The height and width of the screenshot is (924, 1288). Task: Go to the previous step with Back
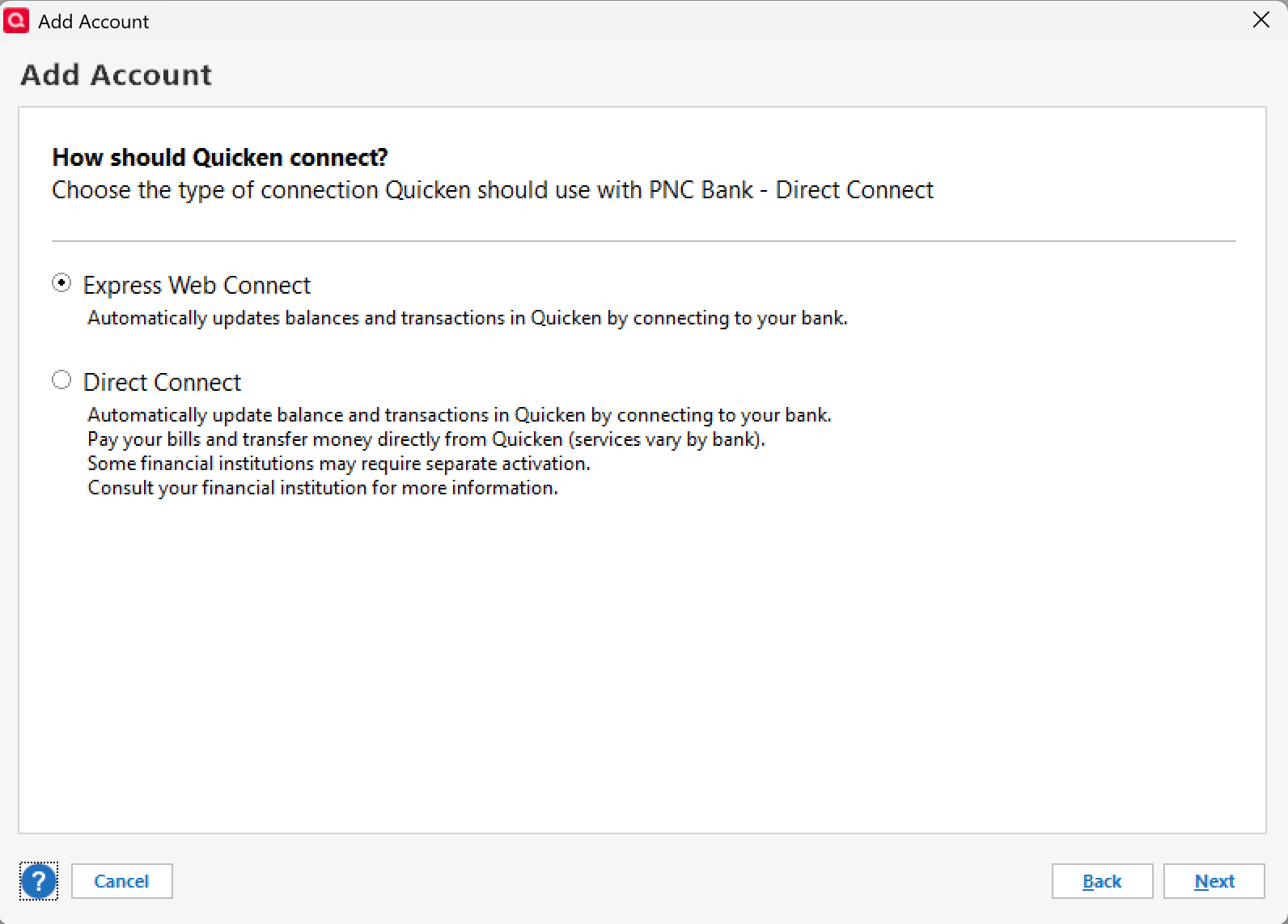pos(1102,881)
